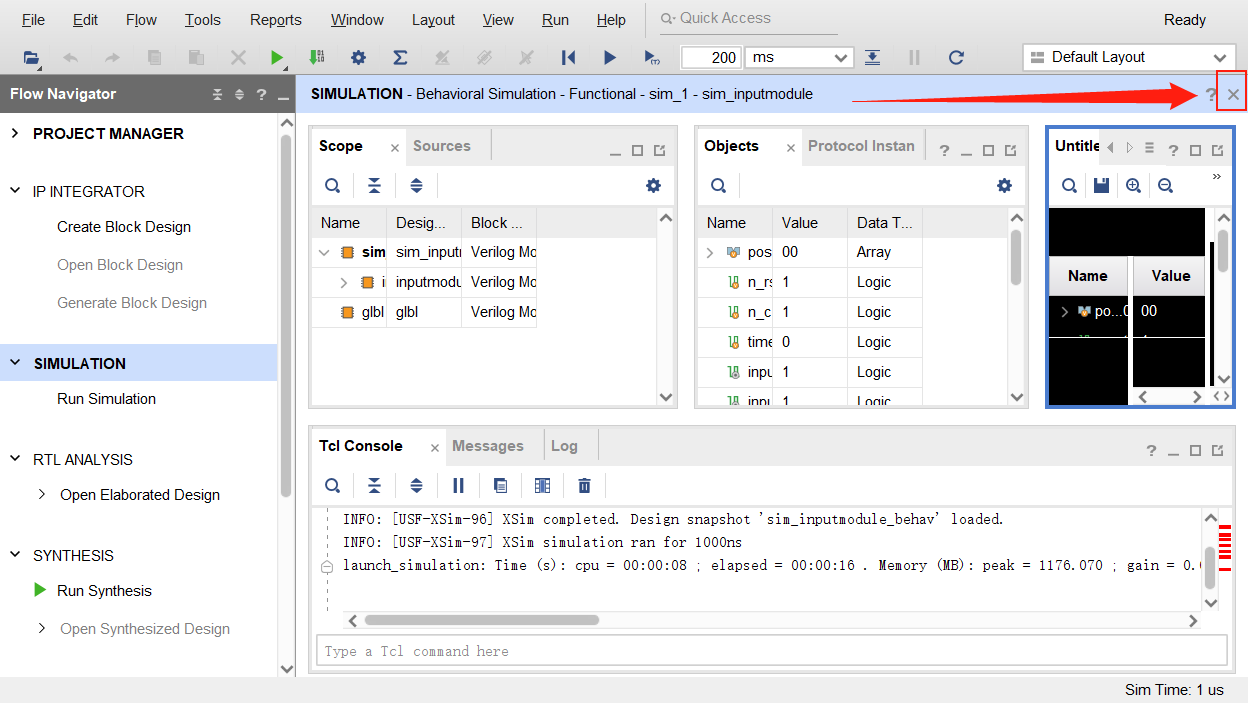
Task: Run Behavioral Simulation with green play icon
Action: [277, 57]
